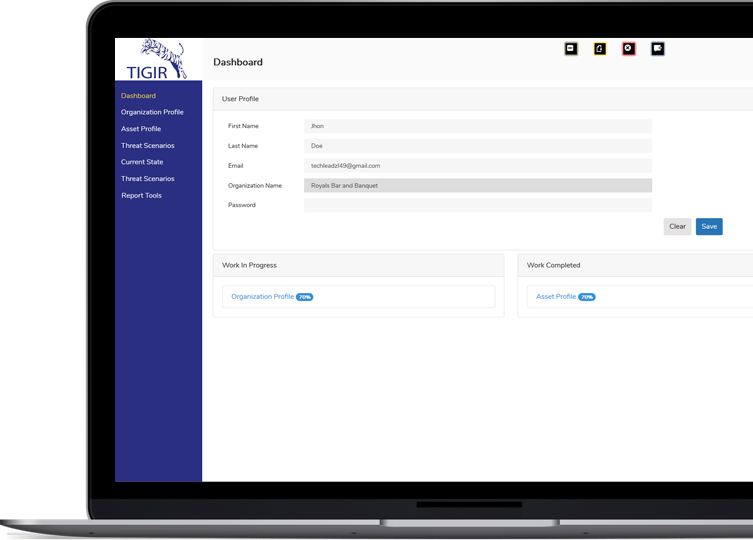The width and height of the screenshot is (753, 540).
Task: Select Dashboard in the sidebar
Action: [x=138, y=96]
